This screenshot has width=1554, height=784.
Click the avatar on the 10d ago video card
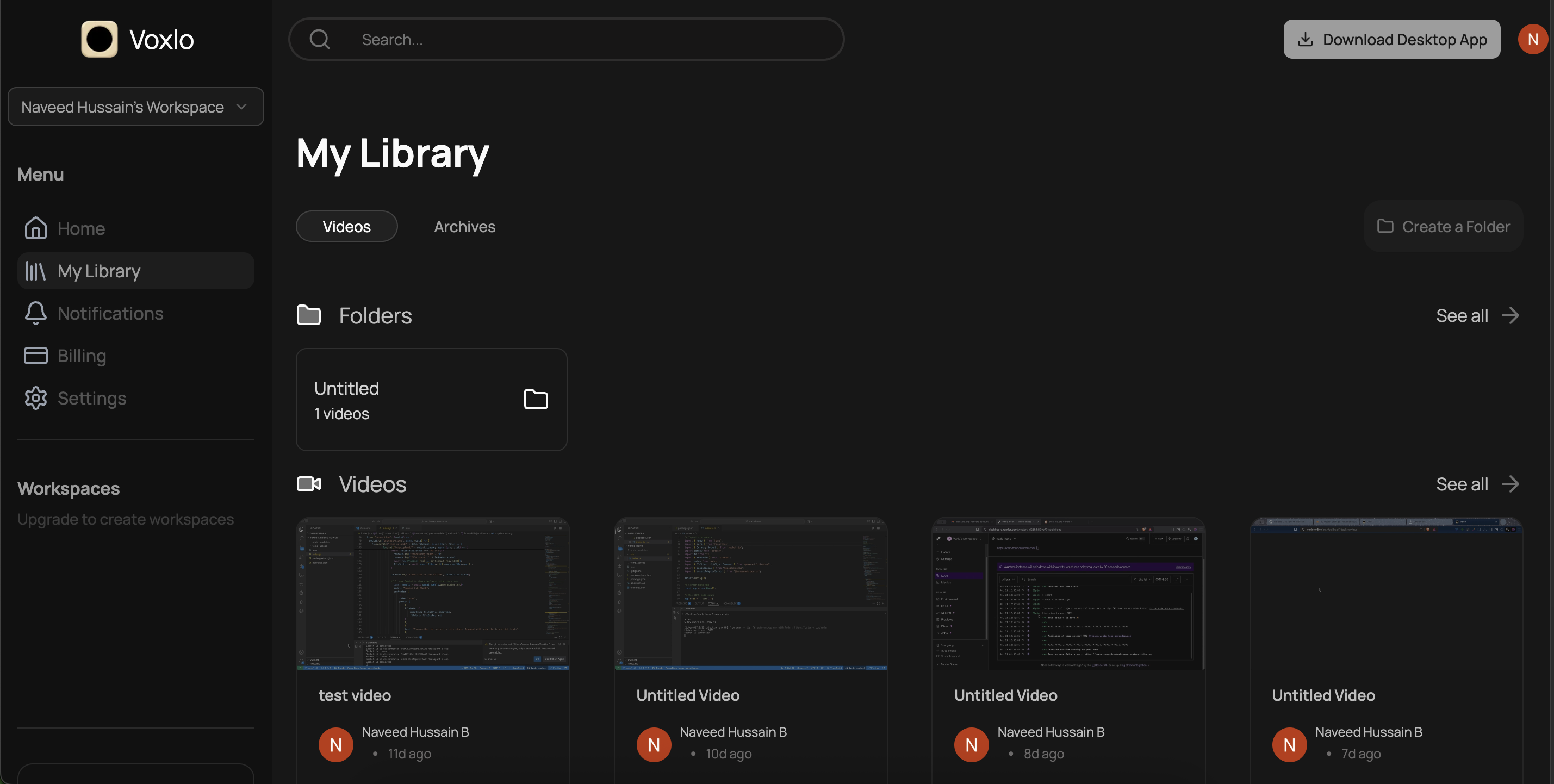pyautogui.click(x=654, y=745)
